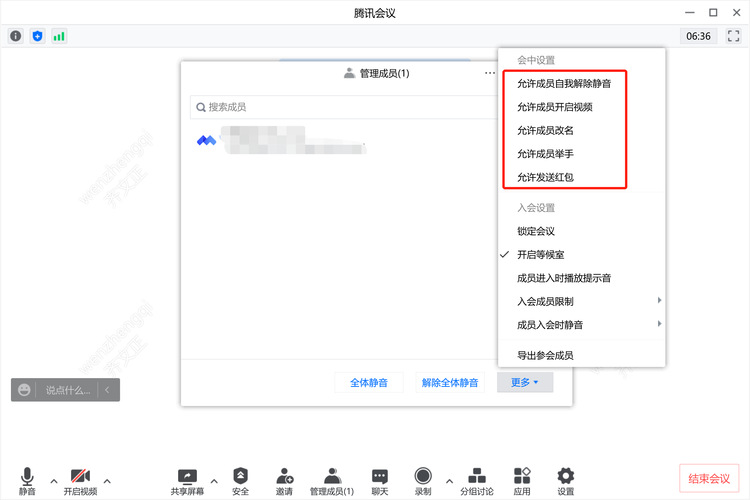Expand recording options arrow beside 录制
Viewport: 750px width, 500px height.
(449, 481)
